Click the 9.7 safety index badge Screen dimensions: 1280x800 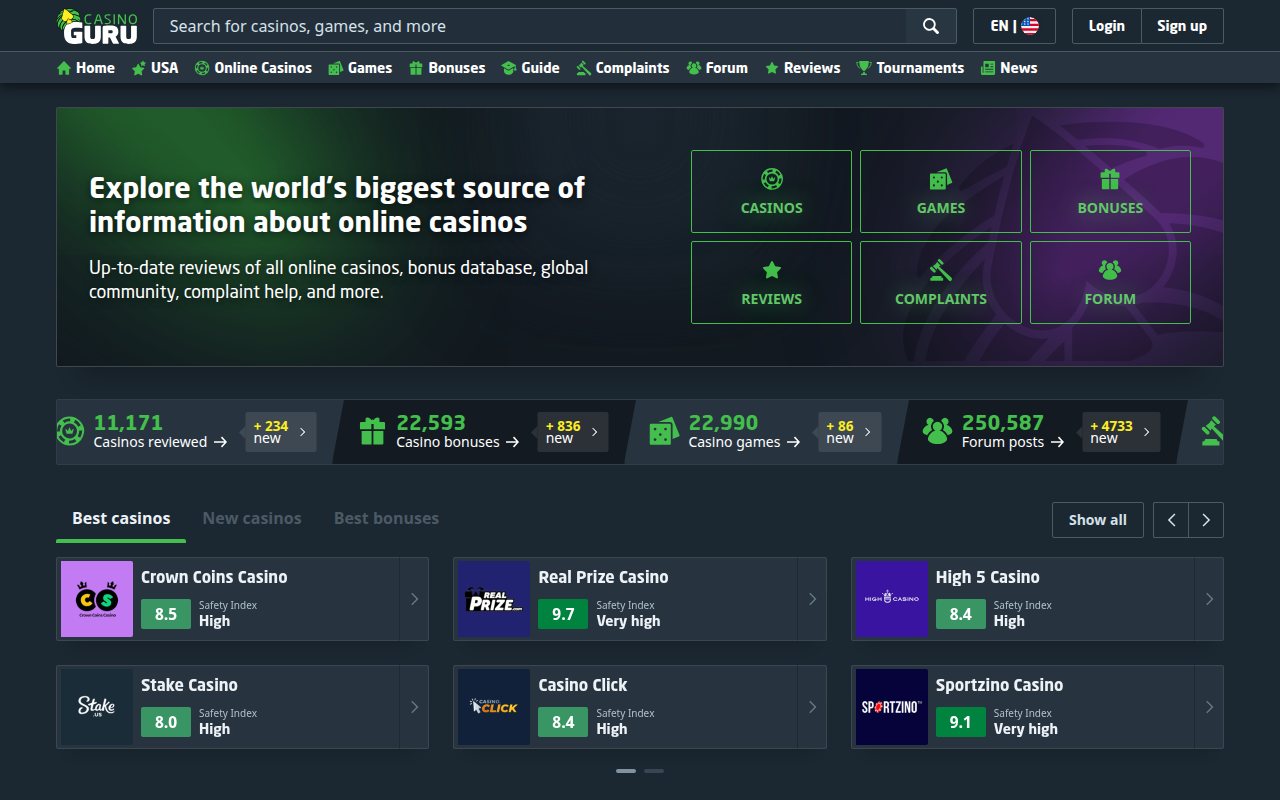[563, 614]
